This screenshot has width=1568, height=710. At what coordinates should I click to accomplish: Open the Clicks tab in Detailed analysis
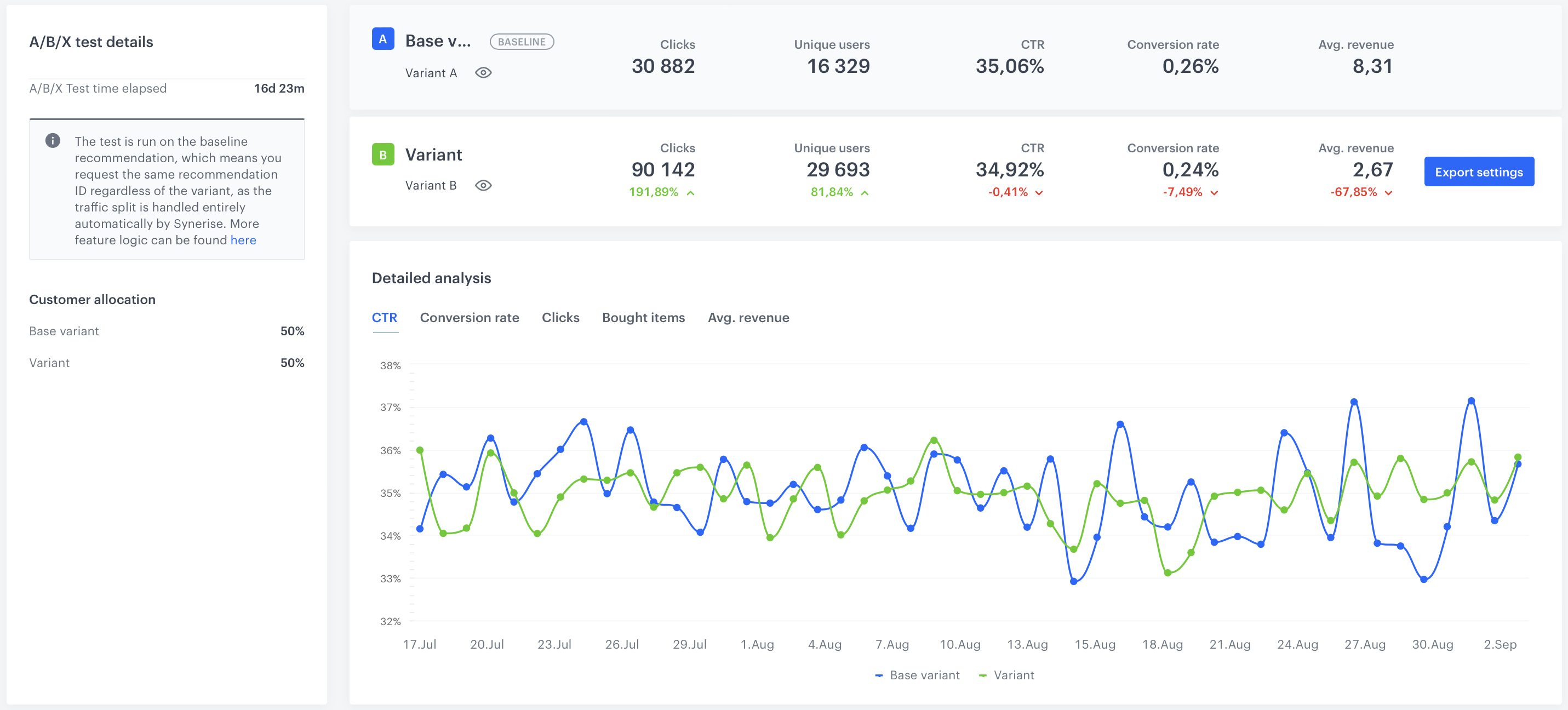[560, 317]
